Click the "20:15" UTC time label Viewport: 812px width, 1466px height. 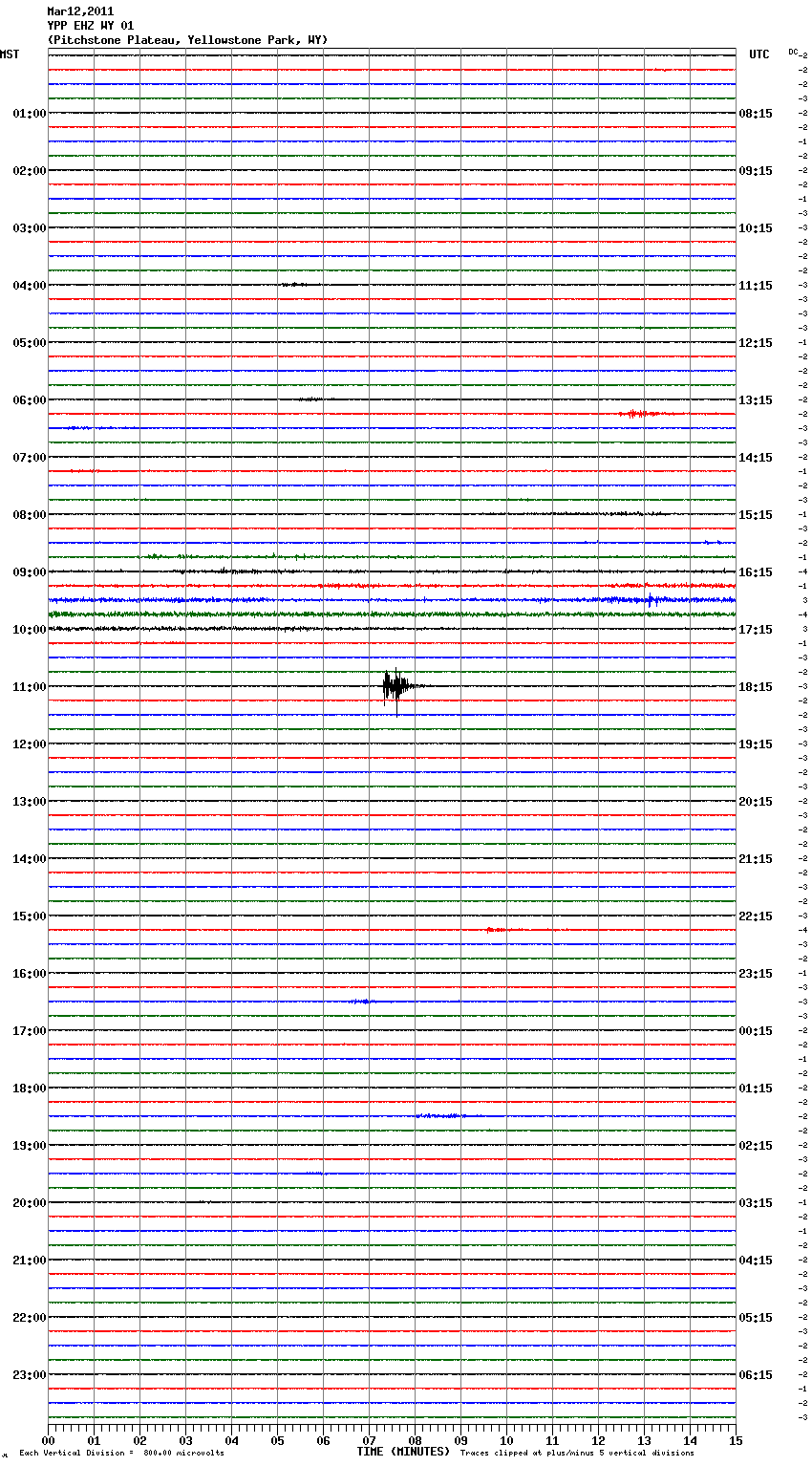756,802
